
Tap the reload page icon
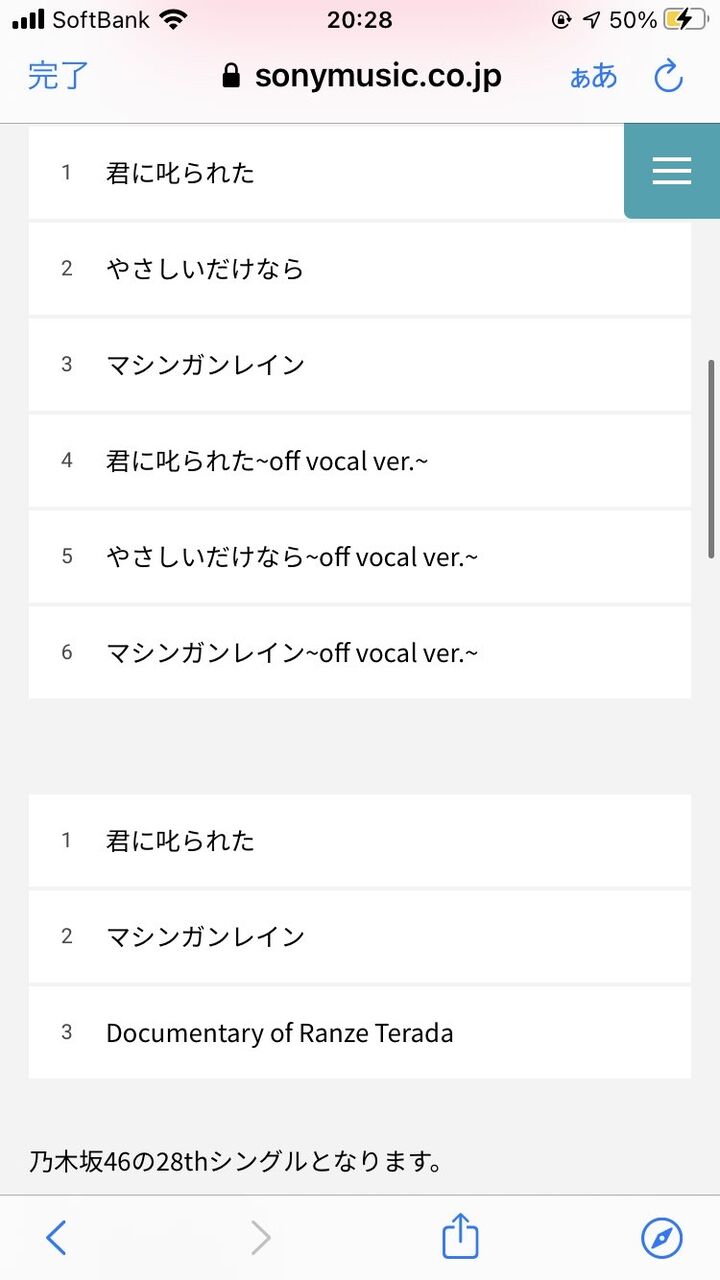668,76
